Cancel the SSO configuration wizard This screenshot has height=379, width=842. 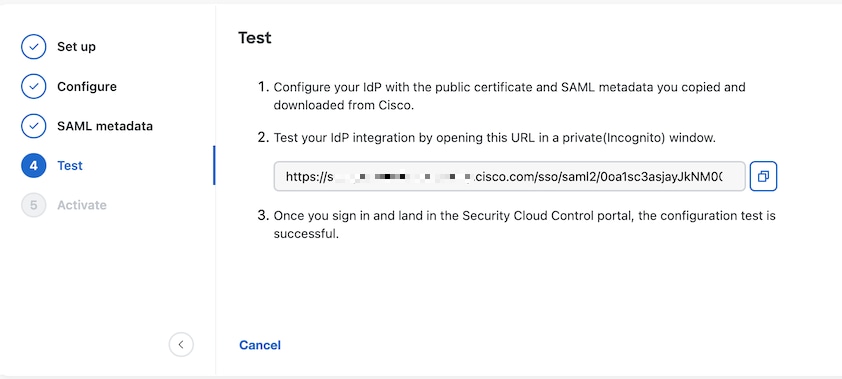pyautogui.click(x=260, y=345)
